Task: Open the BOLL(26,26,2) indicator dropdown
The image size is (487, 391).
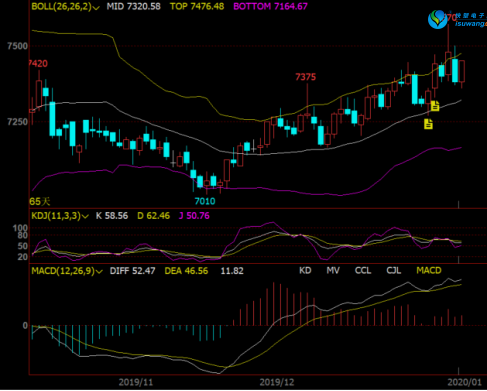Action: coord(65,6)
